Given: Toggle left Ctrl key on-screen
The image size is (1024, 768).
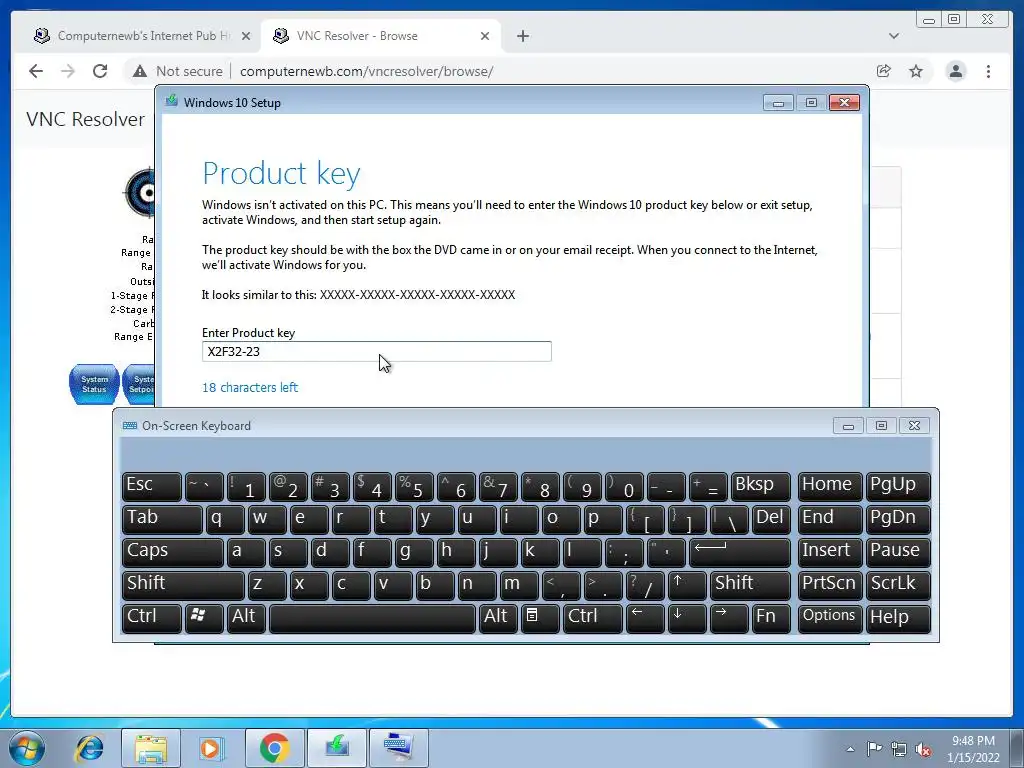Looking at the screenshot, I should click(x=152, y=618).
